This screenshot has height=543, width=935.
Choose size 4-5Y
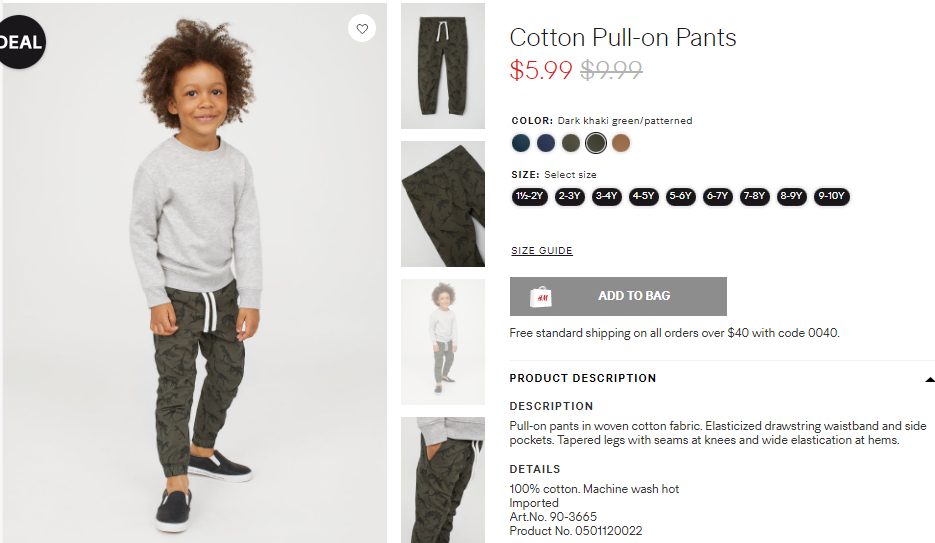(643, 196)
